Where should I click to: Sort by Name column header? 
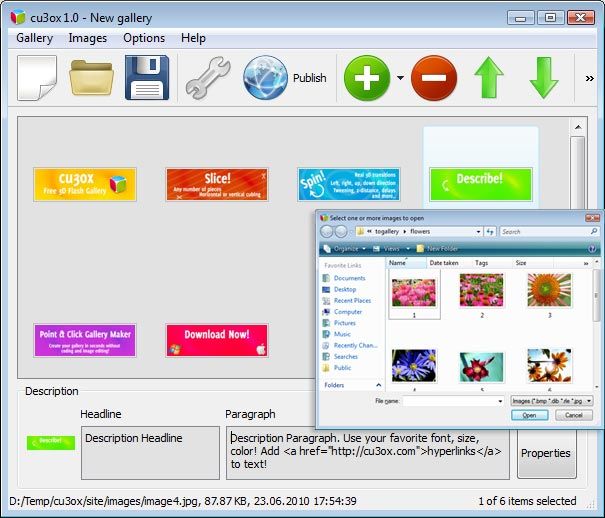(406, 263)
